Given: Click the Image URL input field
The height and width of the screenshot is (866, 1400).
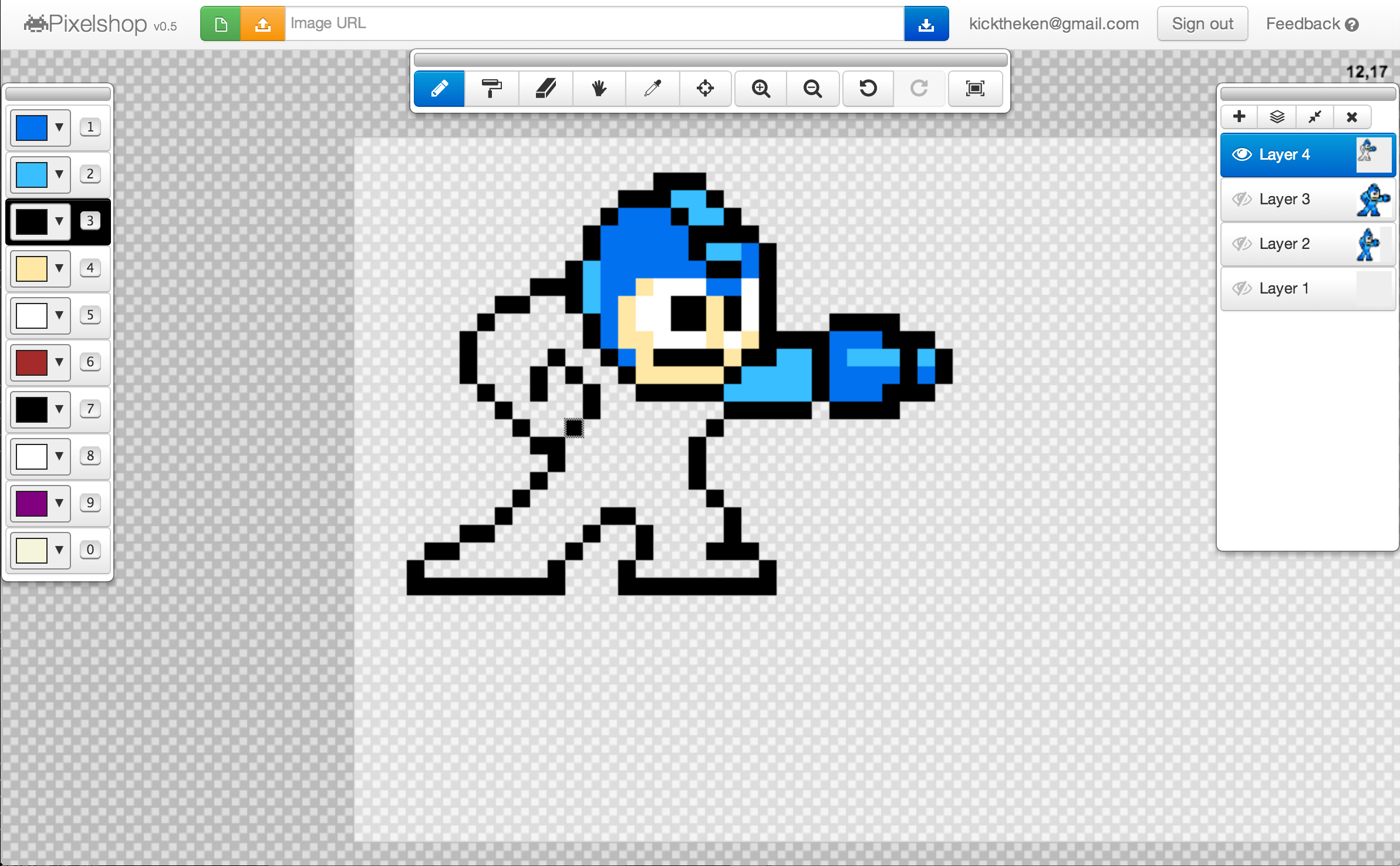Looking at the screenshot, I should click(593, 23).
